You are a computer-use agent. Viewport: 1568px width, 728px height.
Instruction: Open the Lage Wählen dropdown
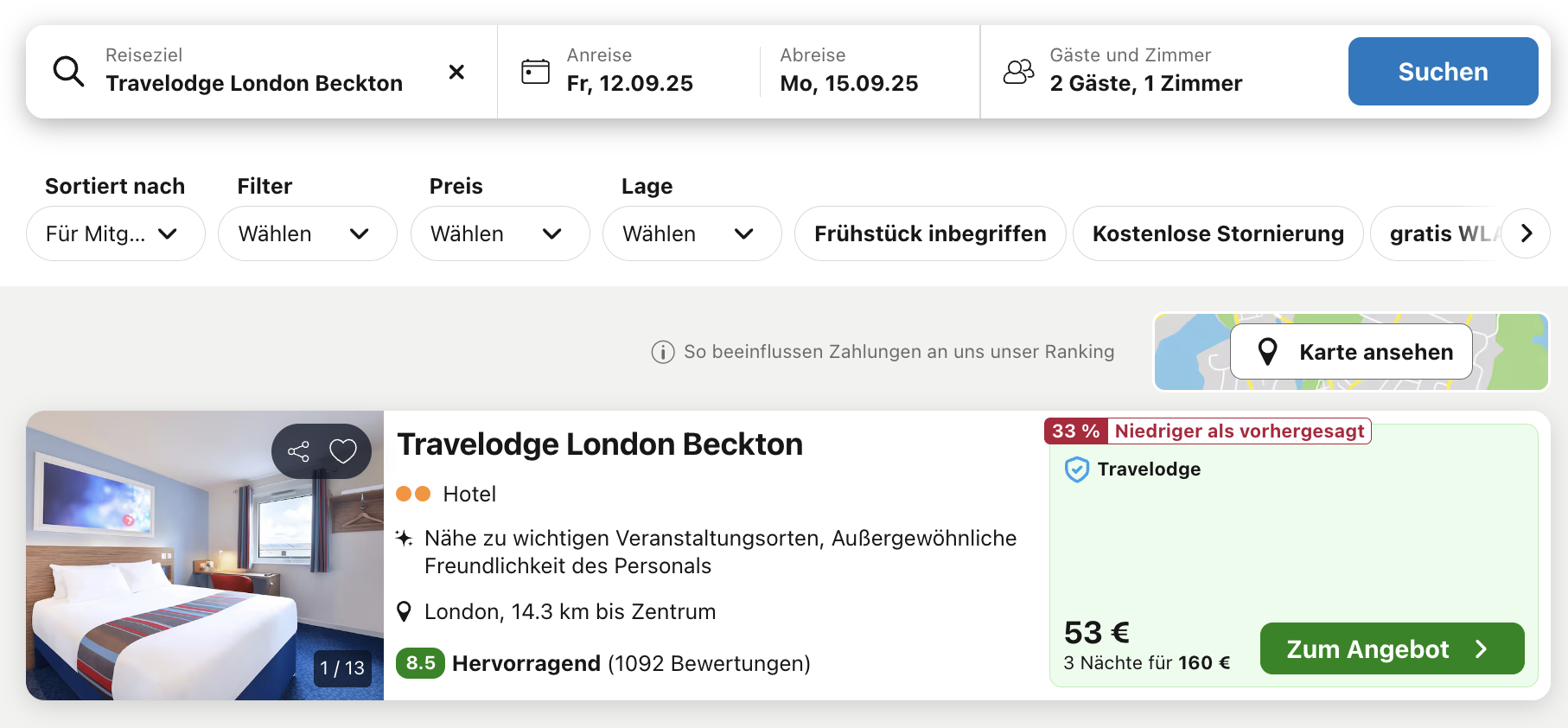pyautogui.click(x=692, y=233)
